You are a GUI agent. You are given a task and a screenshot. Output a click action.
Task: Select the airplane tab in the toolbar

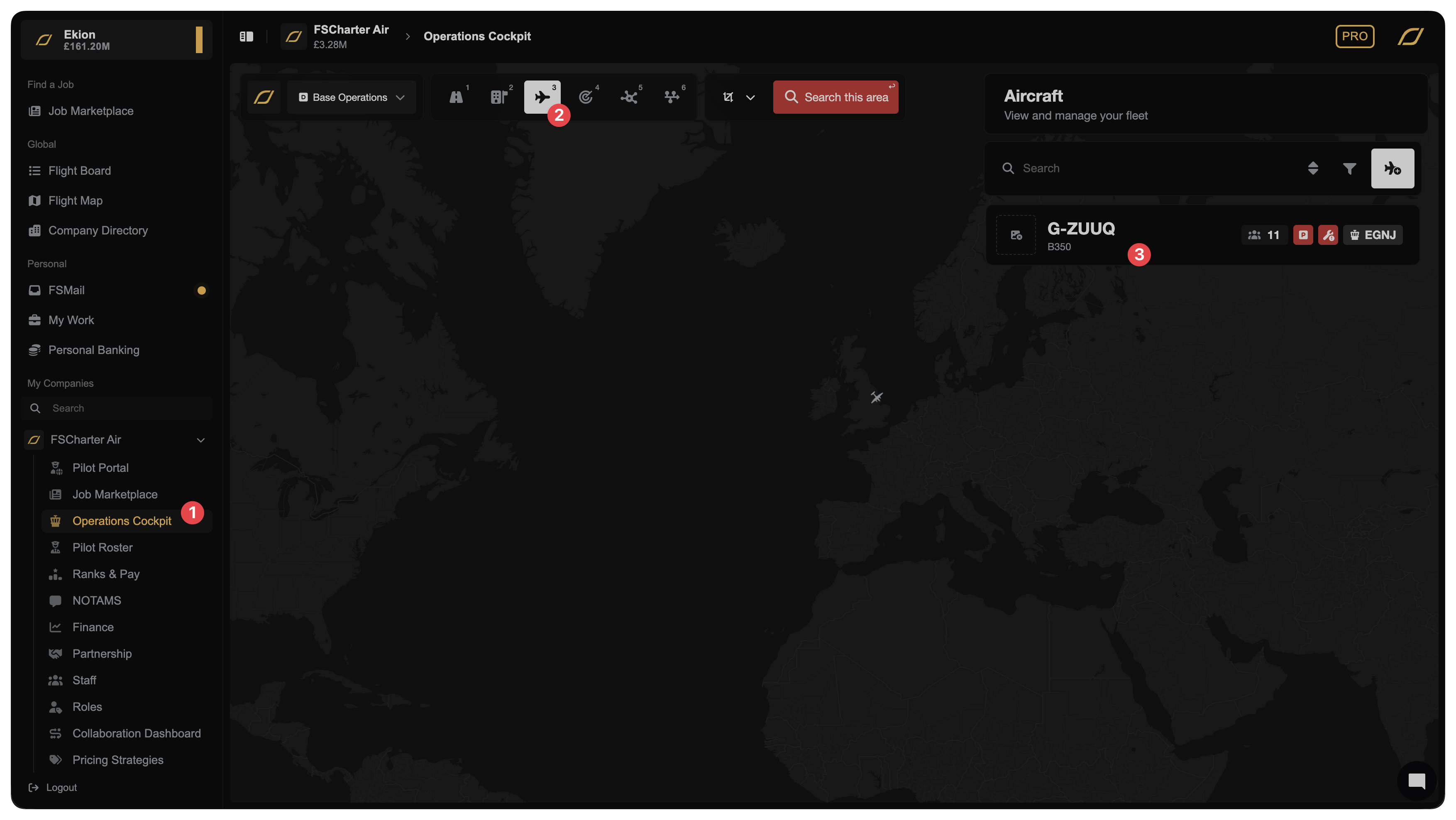542,97
